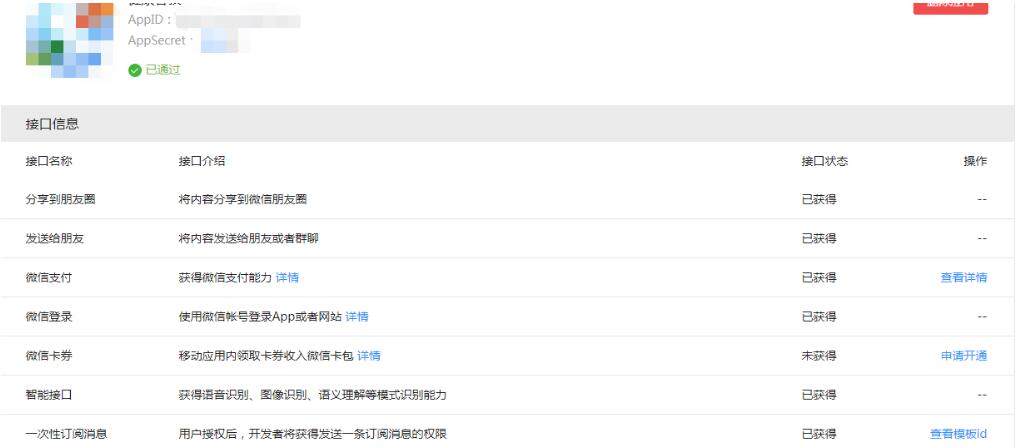Click the 操作 column header
This screenshot has height=448, width=1017.
pos(975,161)
